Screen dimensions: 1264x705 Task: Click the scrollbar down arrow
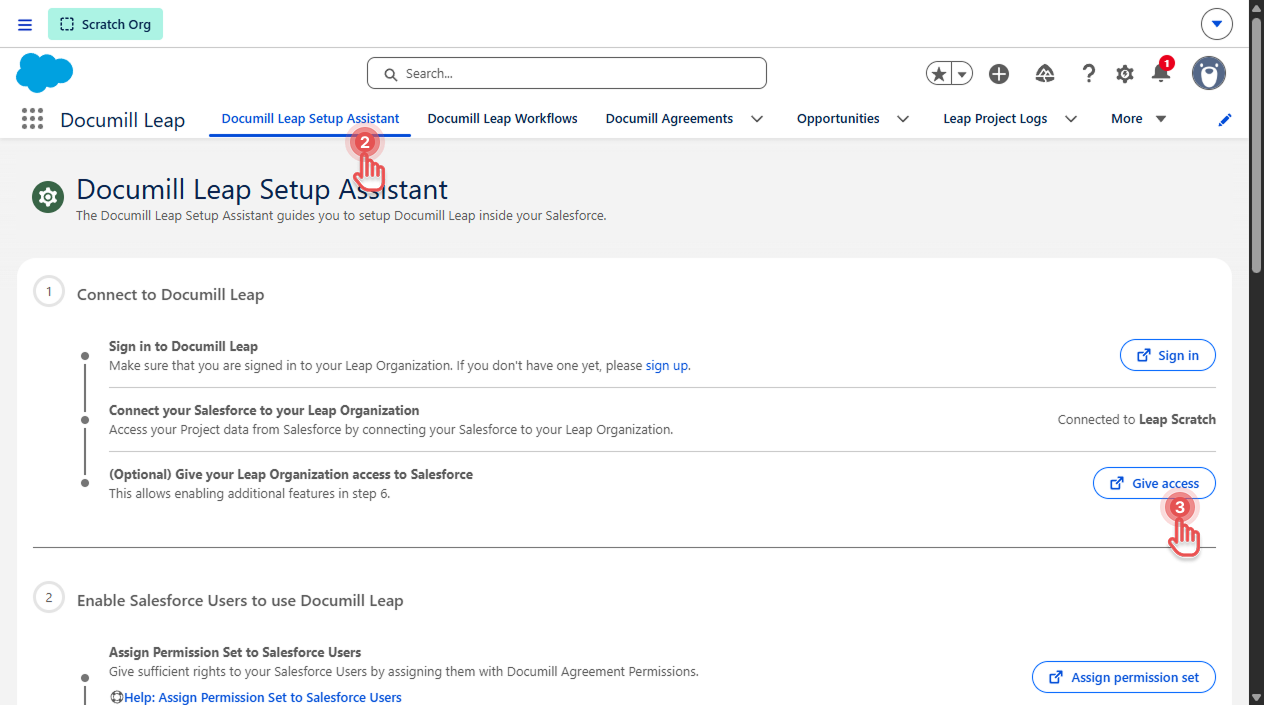(x=1256, y=697)
